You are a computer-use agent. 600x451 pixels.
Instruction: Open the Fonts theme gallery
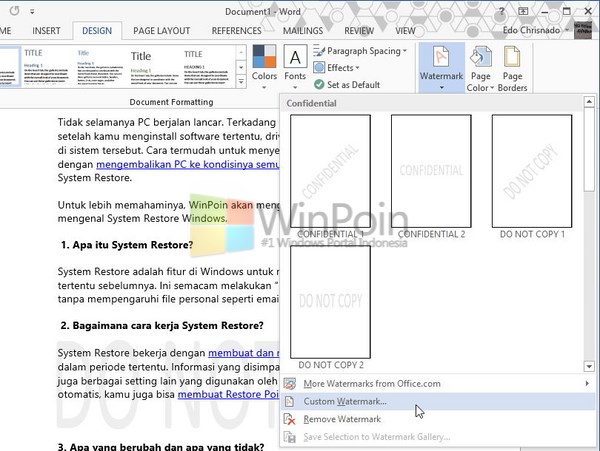(295, 67)
